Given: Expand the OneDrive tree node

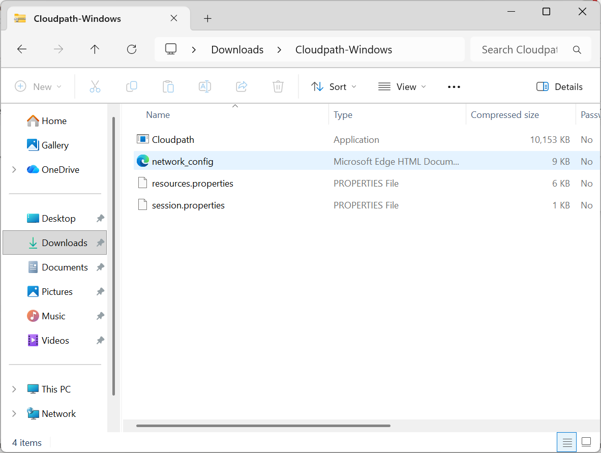Looking at the screenshot, I should [14, 169].
